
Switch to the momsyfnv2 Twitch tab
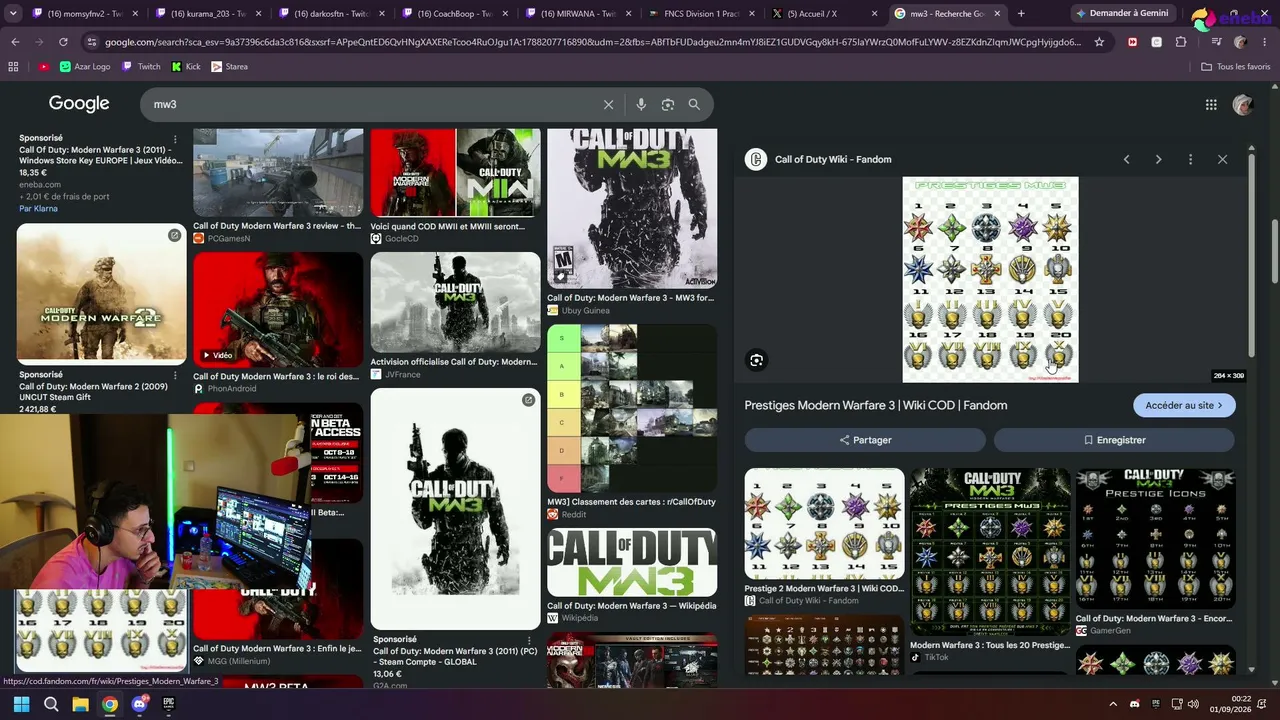tap(84, 14)
